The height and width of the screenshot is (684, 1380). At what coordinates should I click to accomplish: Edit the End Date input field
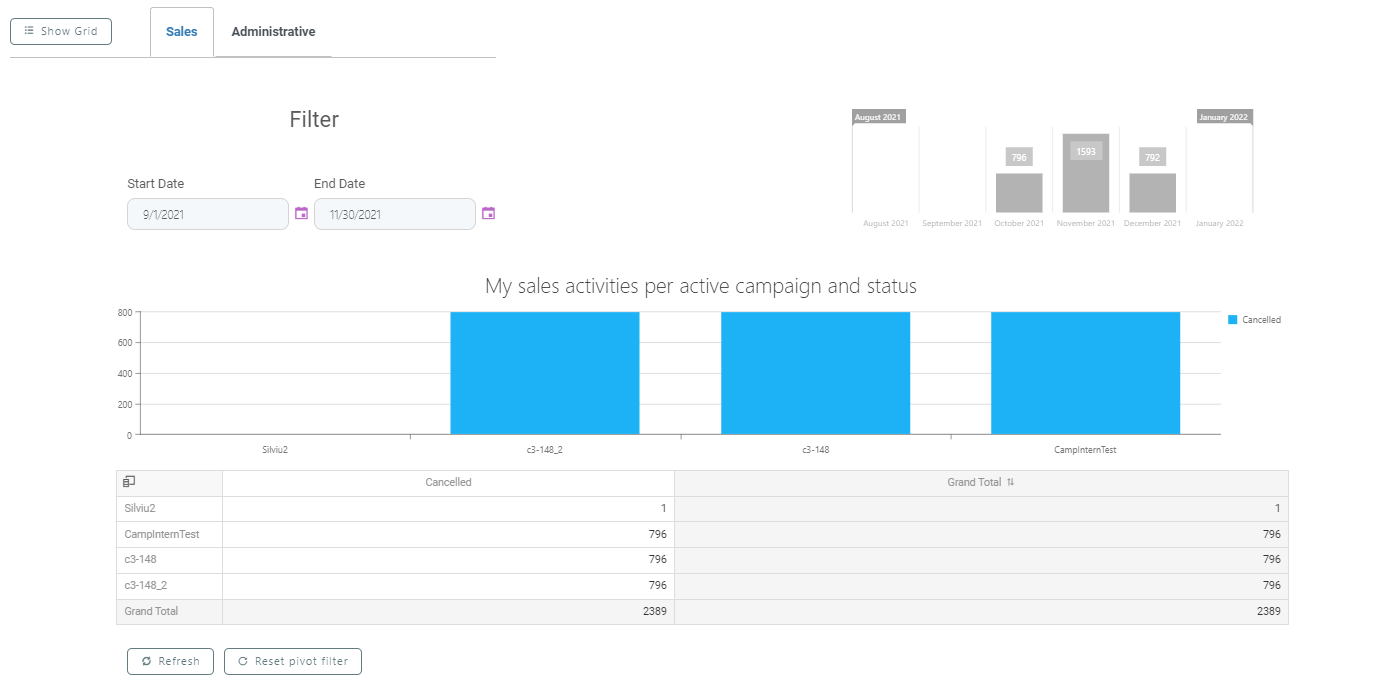coord(395,214)
